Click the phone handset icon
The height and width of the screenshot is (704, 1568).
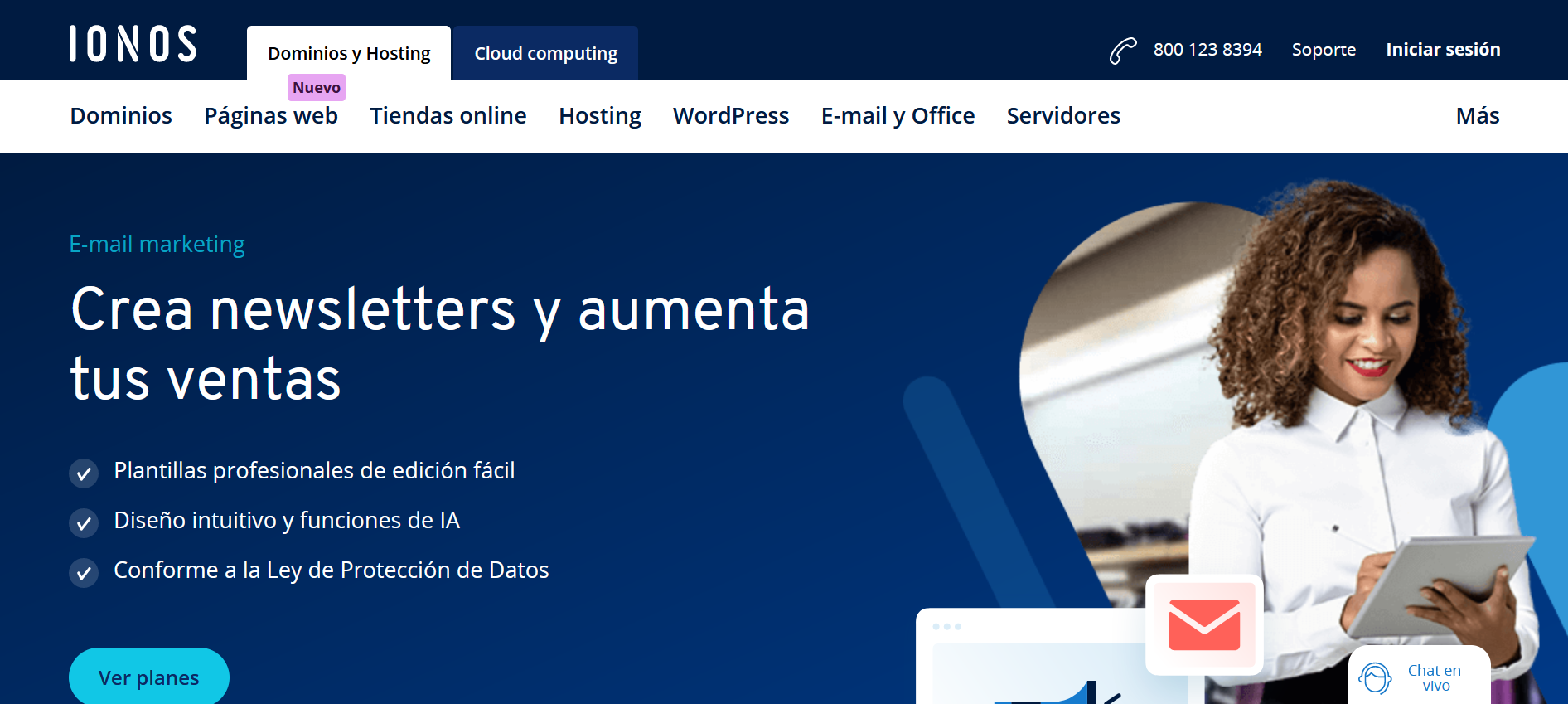point(1123,51)
